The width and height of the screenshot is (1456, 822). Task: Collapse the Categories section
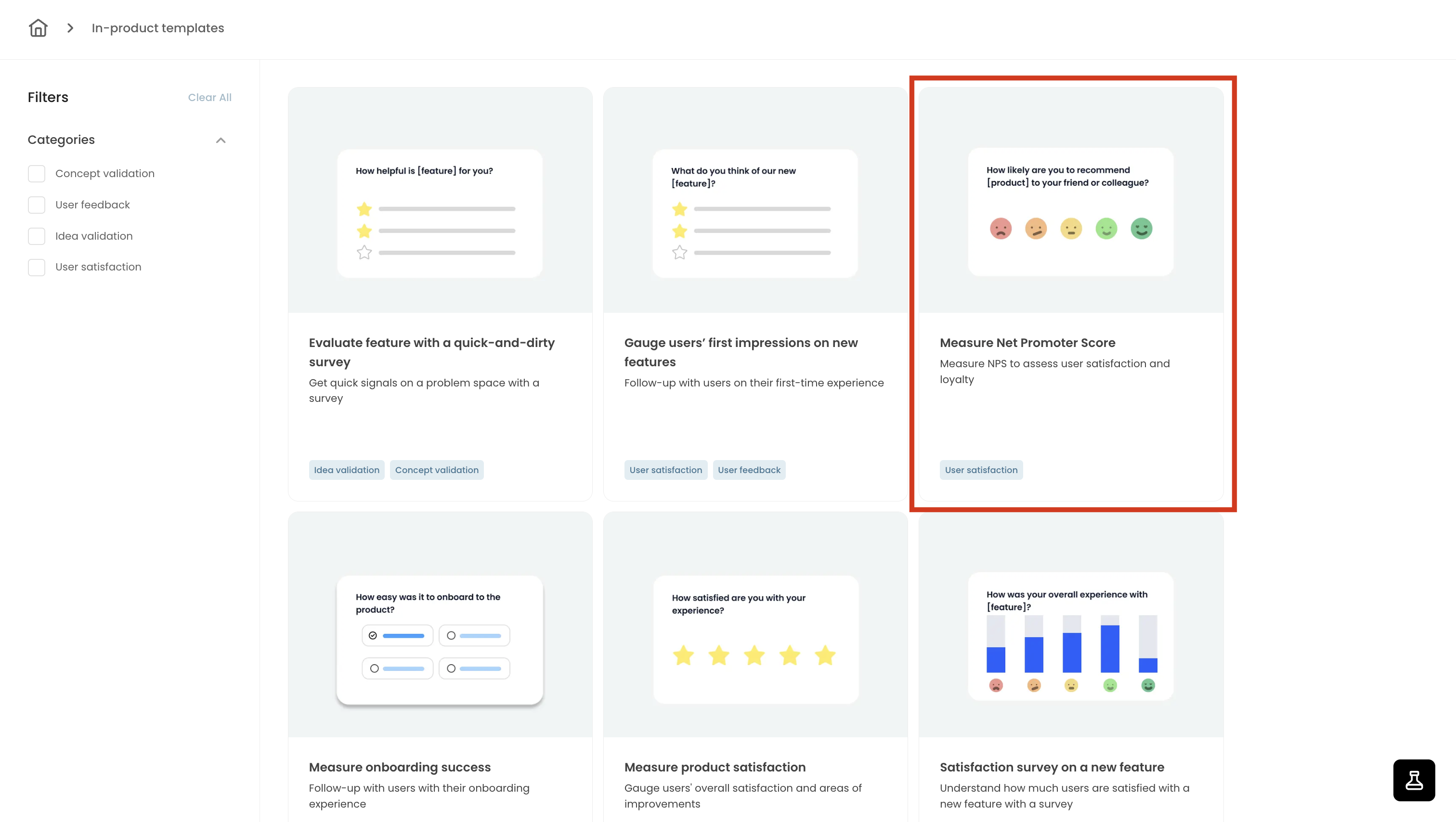coord(221,140)
